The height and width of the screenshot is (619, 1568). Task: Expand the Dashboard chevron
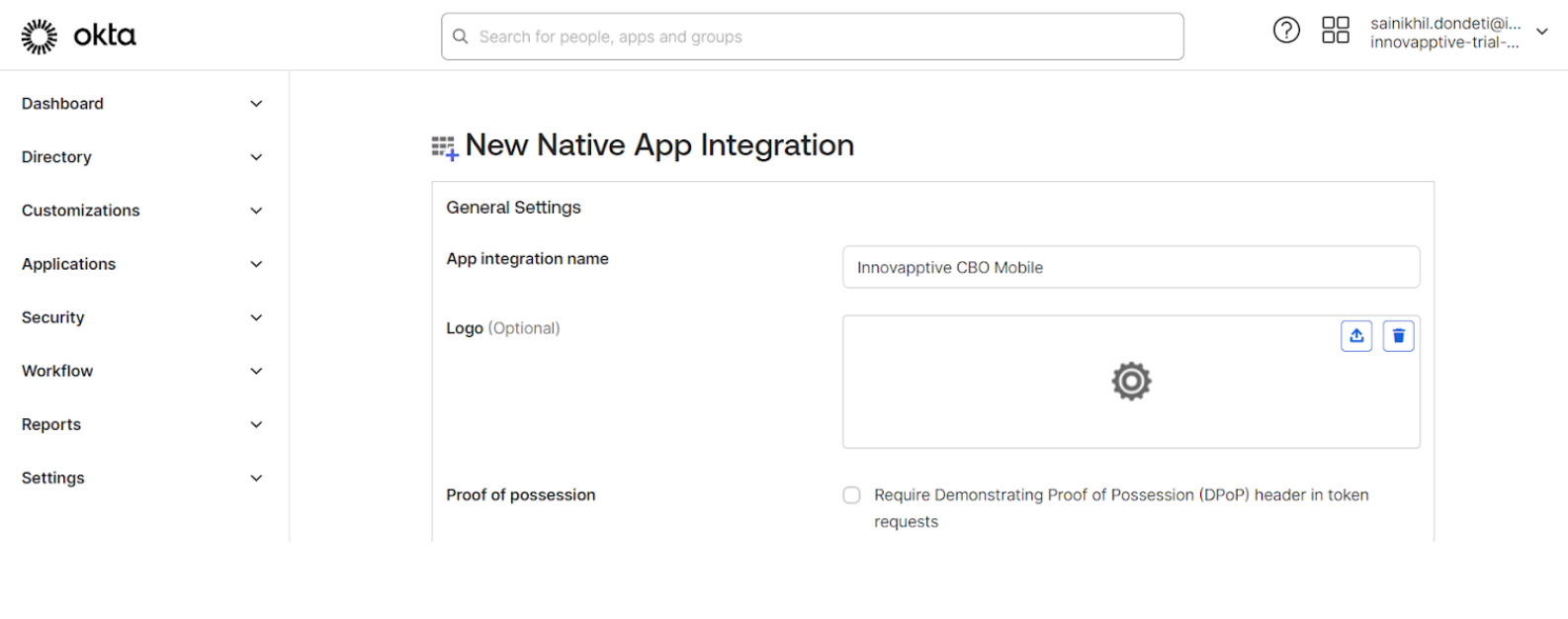(x=256, y=104)
